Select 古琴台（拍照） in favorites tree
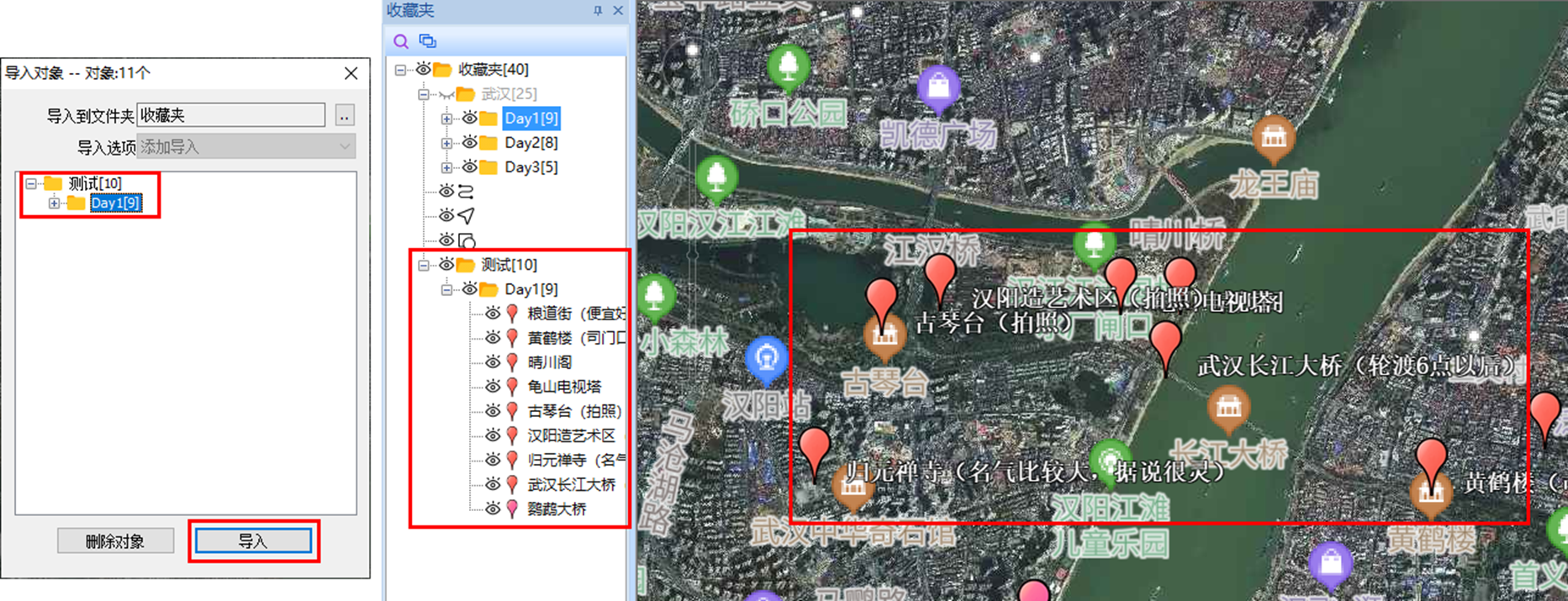Viewport: 1568px width, 601px height. click(574, 411)
